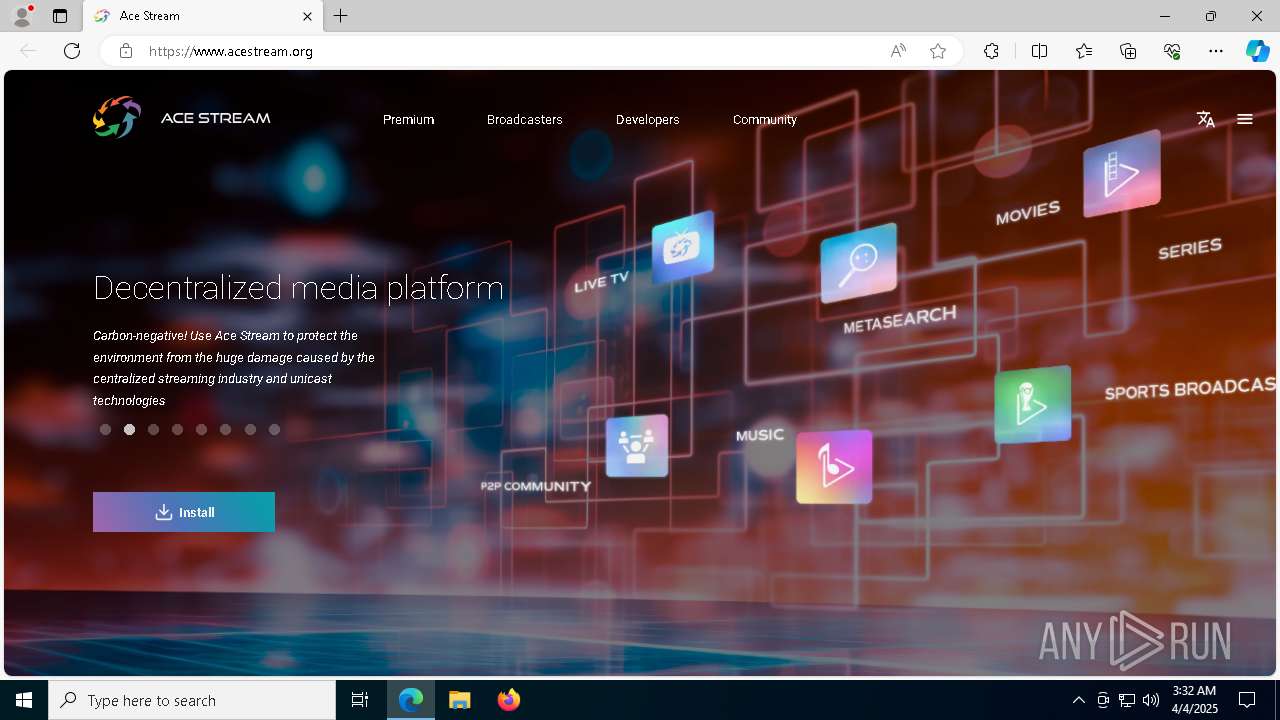The image size is (1280, 720).
Task: Click the P2P COMMUNITY label
Action: point(536,486)
